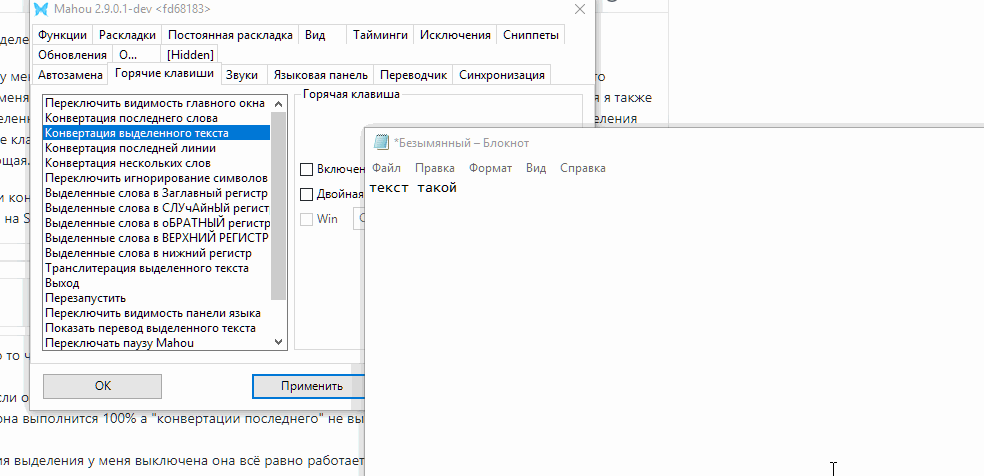Close the Mahou settings window
This screenshot has height=476, width=984.
[x=580, y=9]
